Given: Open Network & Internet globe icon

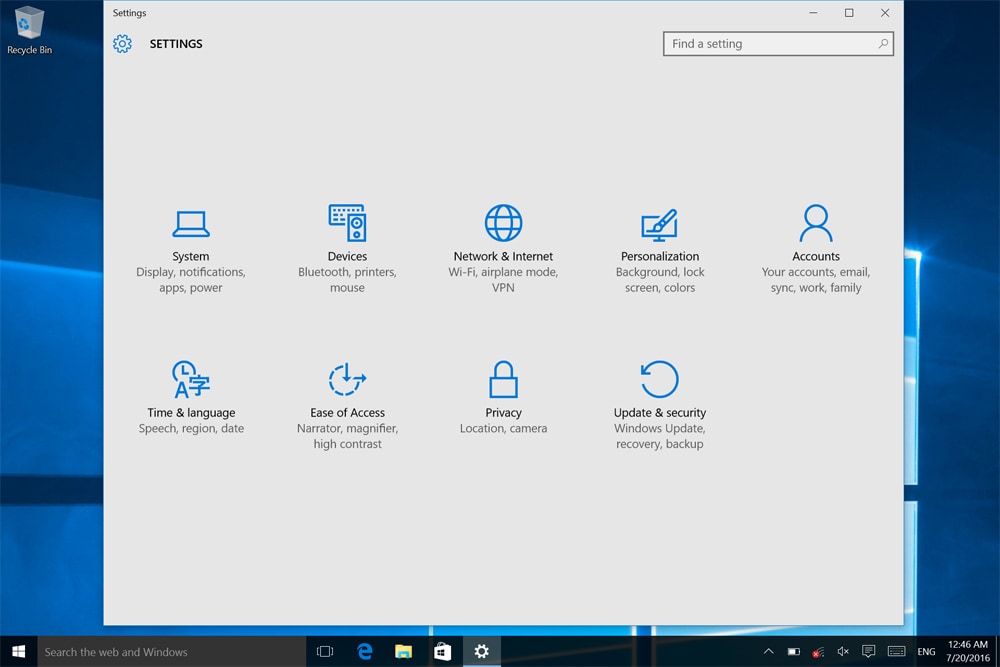Looking at the screenshot, I should (503, 223).
